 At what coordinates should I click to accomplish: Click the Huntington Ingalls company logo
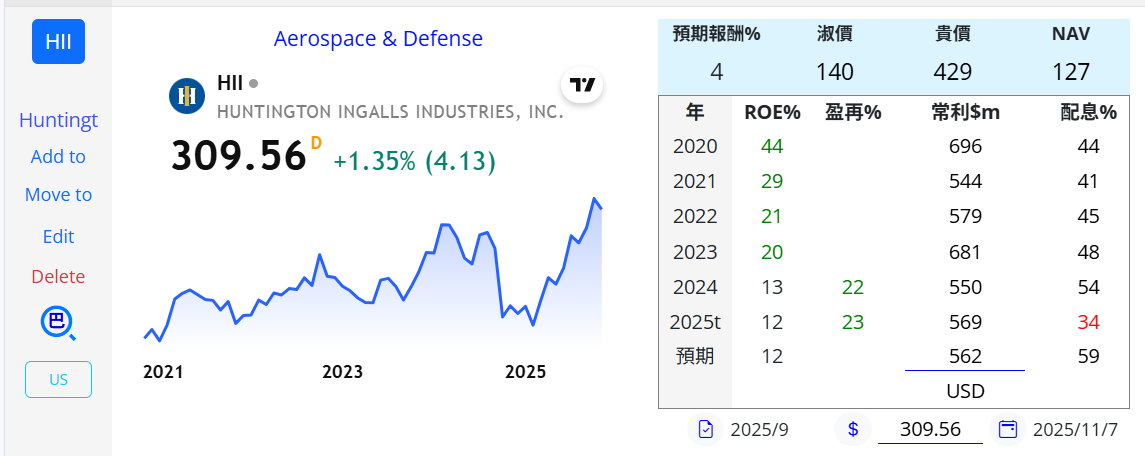186,96
